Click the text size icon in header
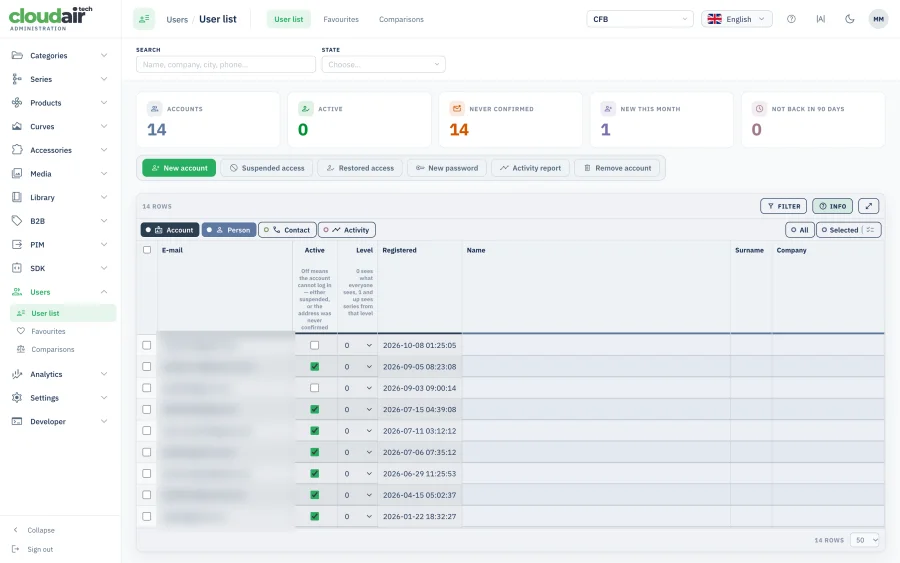Viewport: 900px width, 563px height. (820, 19)
